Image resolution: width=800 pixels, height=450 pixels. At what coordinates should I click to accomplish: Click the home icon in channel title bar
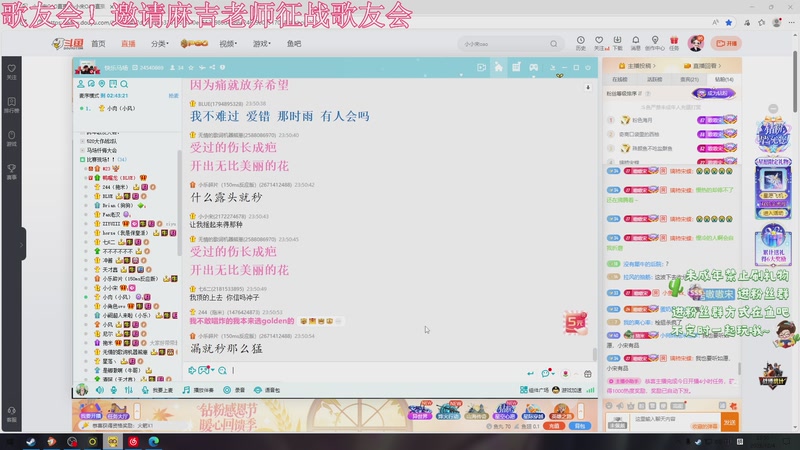click(x=498, y=67)
